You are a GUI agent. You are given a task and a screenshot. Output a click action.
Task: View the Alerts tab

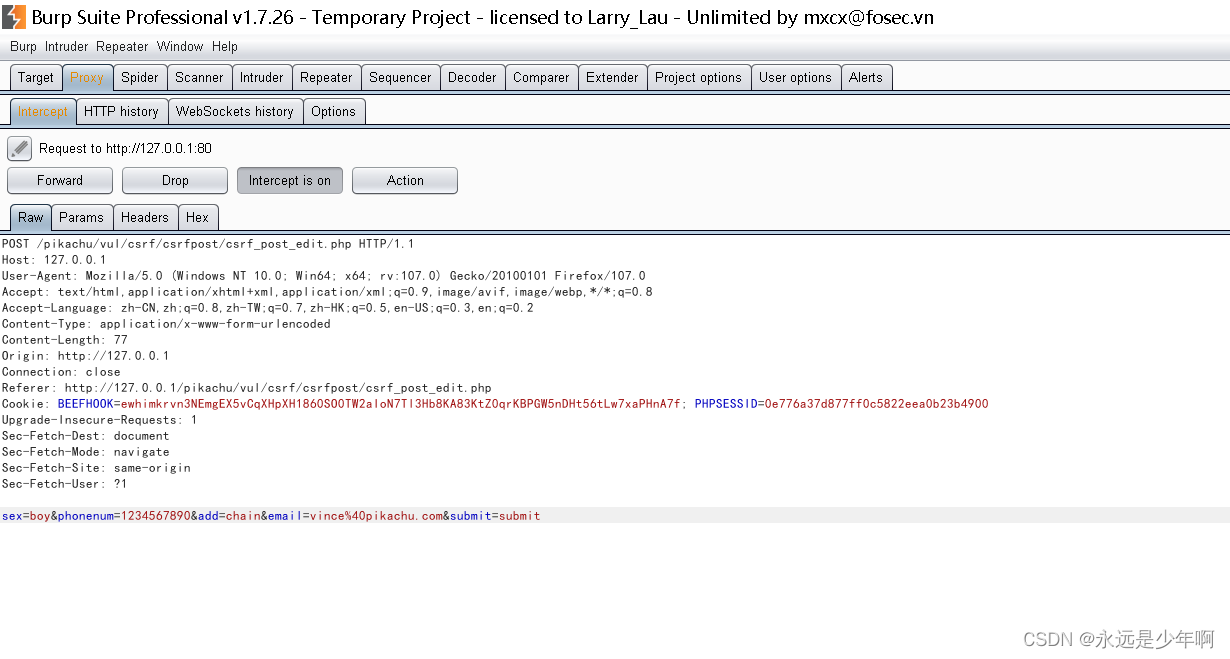[866, 78]
